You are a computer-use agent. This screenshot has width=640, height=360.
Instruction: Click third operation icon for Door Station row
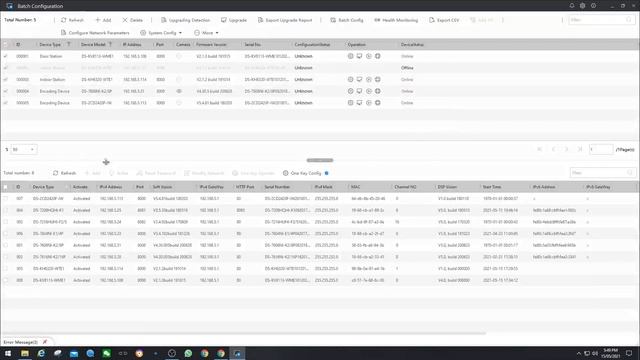click(x=369, y=56)
